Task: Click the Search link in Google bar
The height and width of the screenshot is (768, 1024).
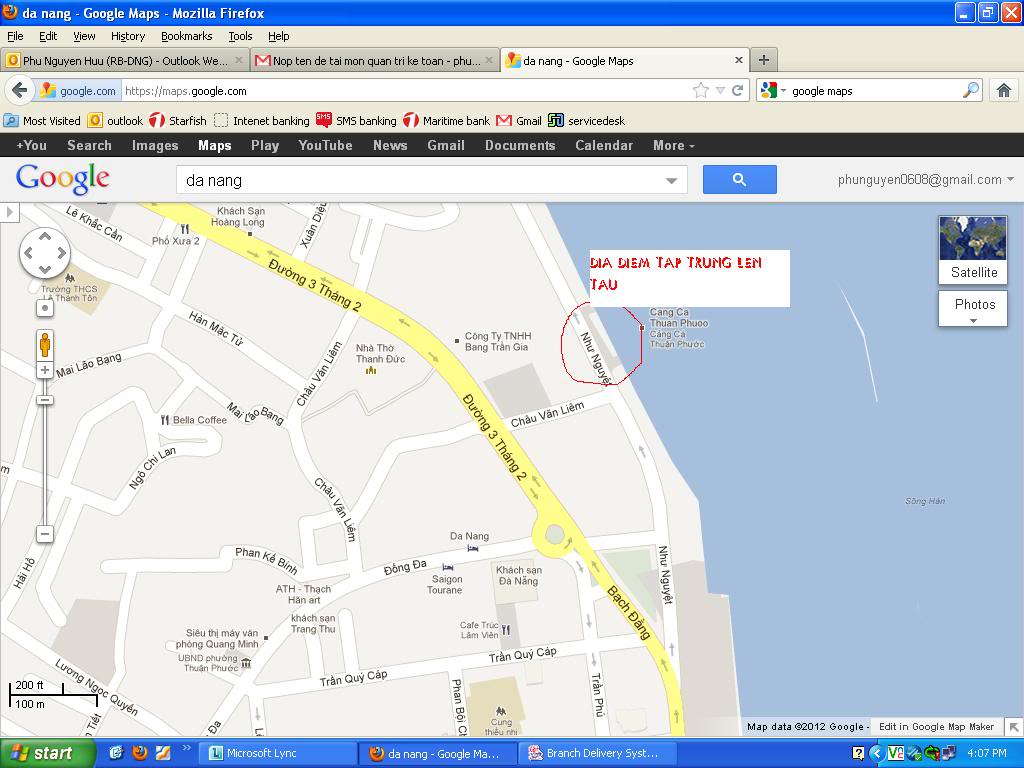Action: coord(89,145)
